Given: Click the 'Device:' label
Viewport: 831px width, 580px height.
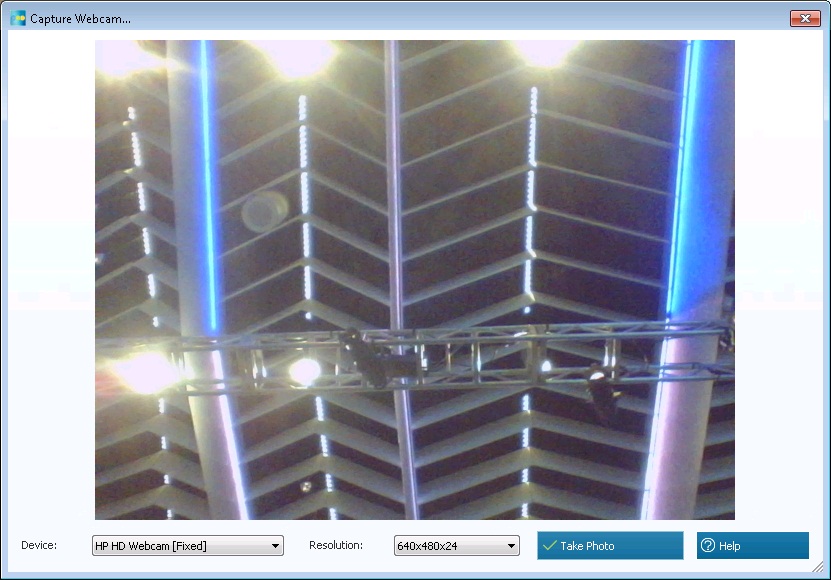Looking at the screenshot, I should (39, 546).
